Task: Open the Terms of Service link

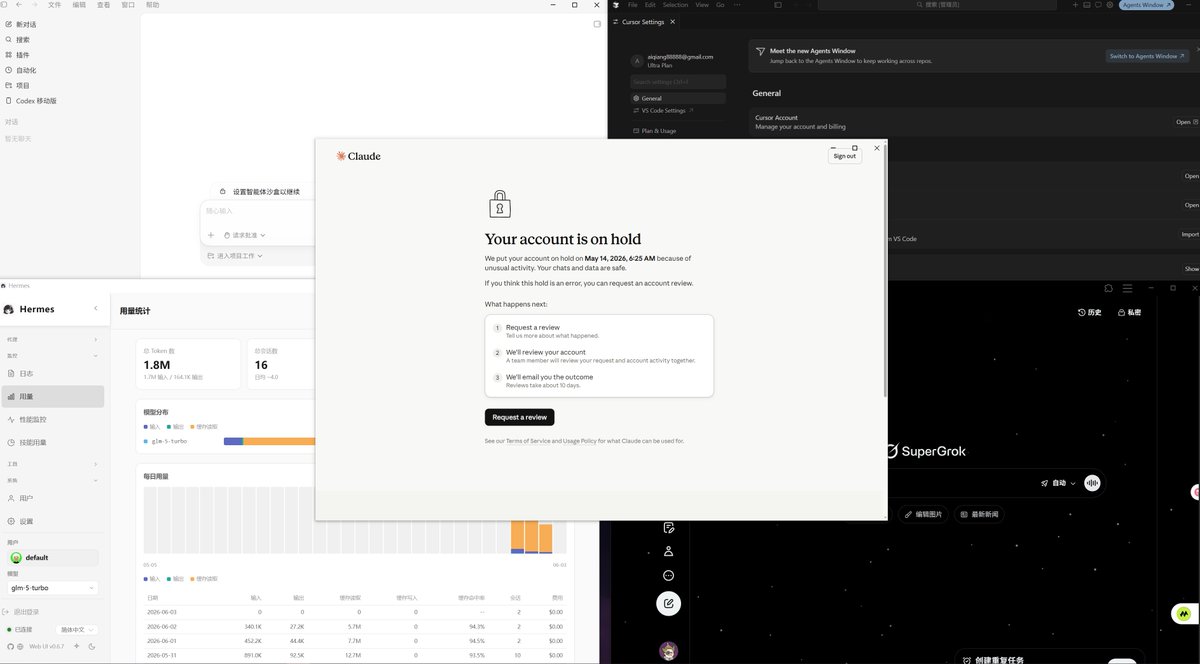Action: (x=528, y=441)
